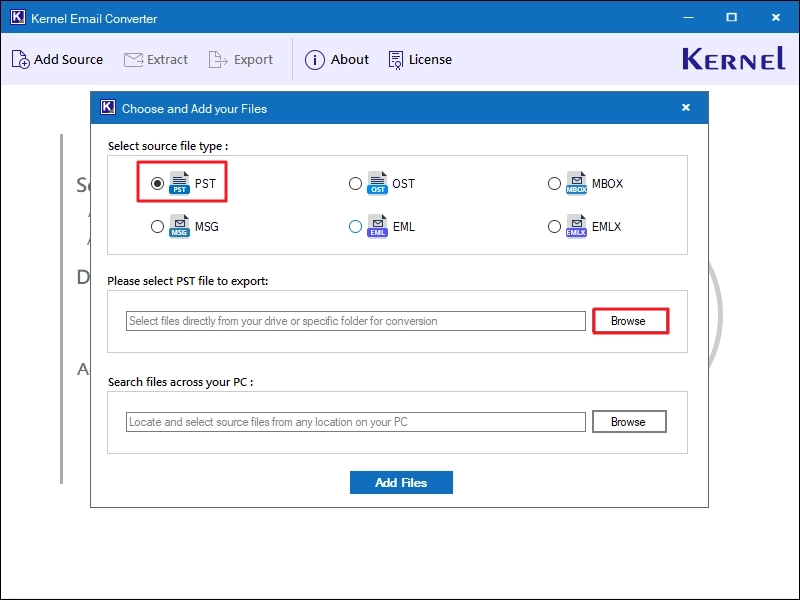Select the EMLX radio button
Viewport: 800px width, 600px height.
click(554, 226)
